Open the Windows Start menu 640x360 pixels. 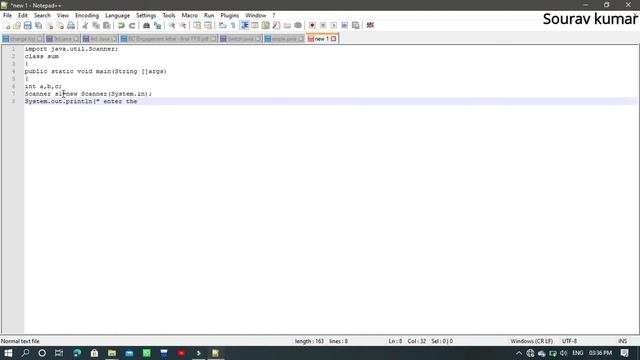(8, 353)
